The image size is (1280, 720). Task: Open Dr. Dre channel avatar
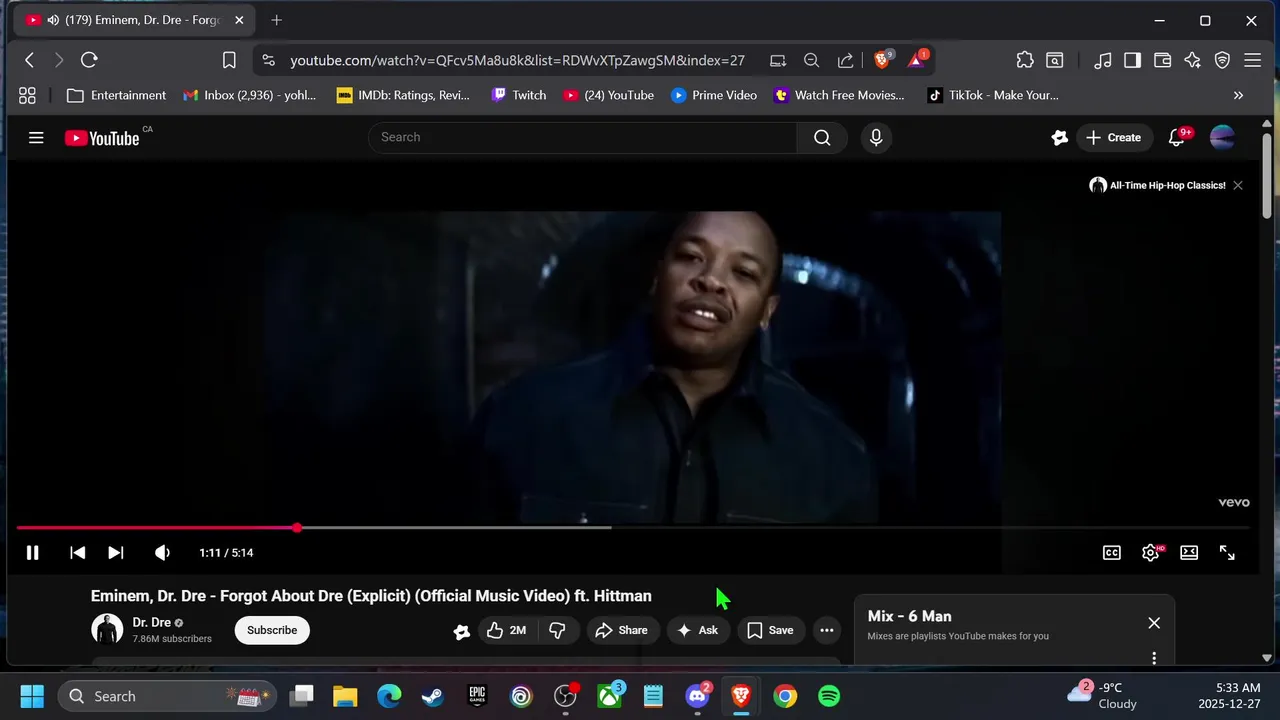(107, 630)
